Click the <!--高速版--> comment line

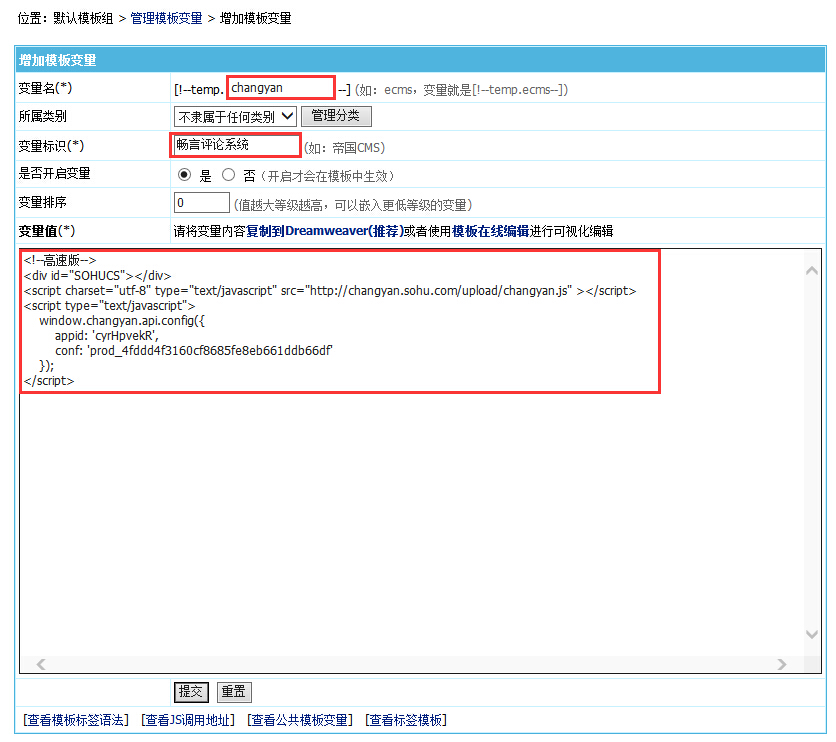pos(60,260)
